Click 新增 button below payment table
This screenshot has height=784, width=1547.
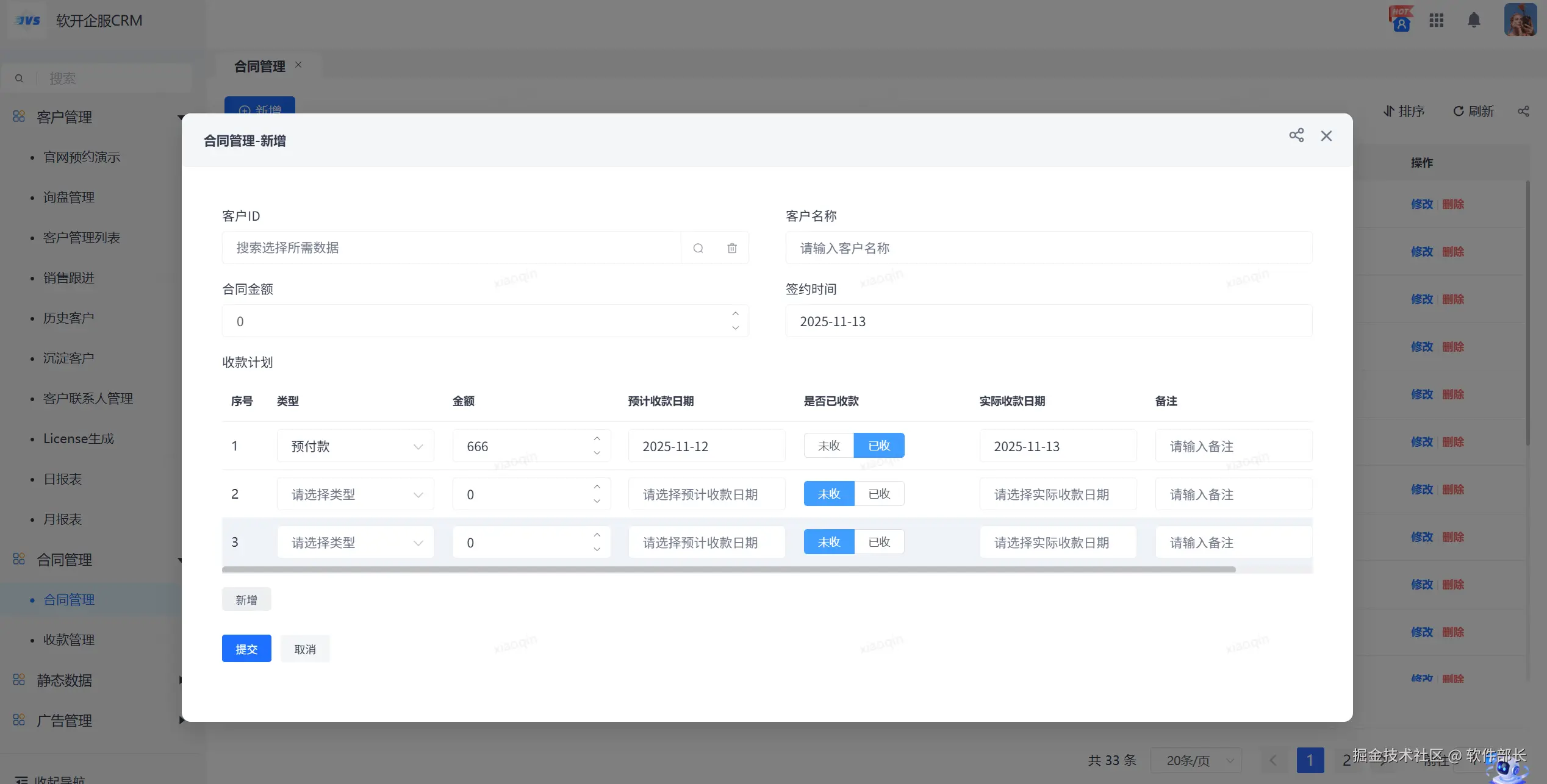point(246,599)
